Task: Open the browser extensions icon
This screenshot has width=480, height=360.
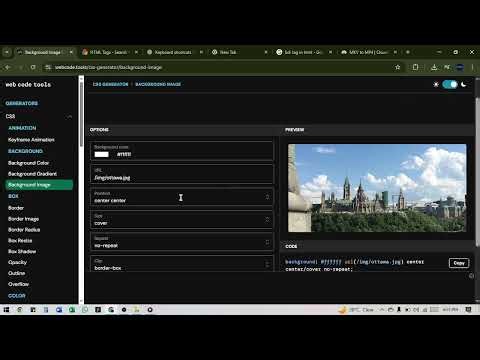Action: click(x=415, y=67)
